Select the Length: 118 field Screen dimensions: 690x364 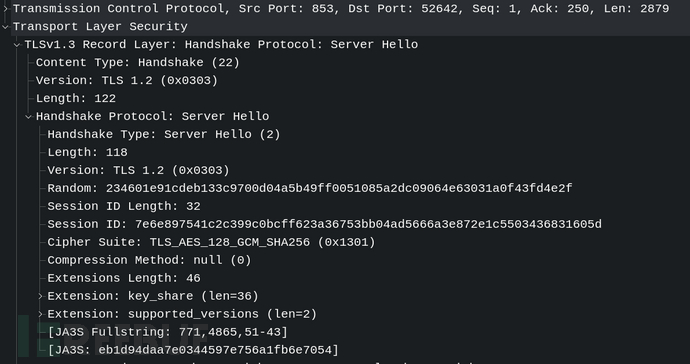[87, 152]
